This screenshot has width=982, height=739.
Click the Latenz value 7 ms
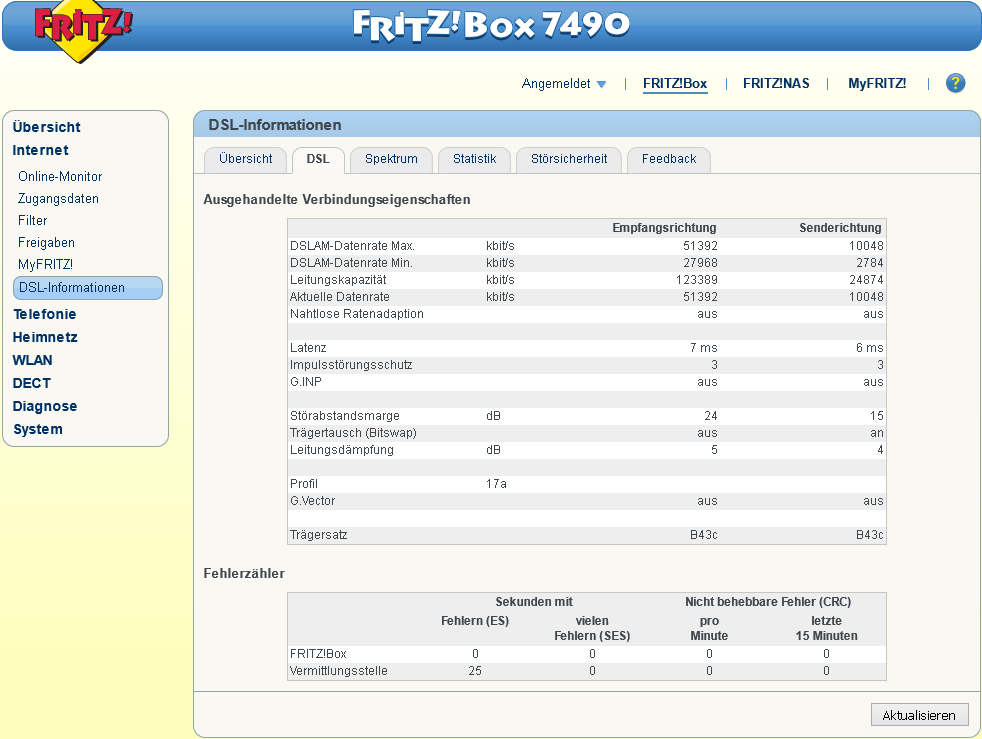[703, 348]
